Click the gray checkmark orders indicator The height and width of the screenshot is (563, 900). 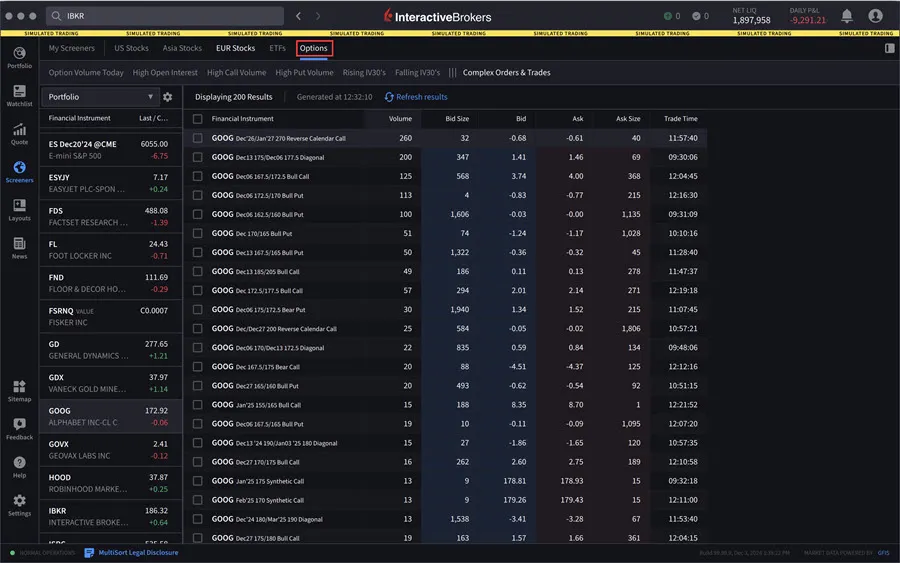tap(696, 16)
